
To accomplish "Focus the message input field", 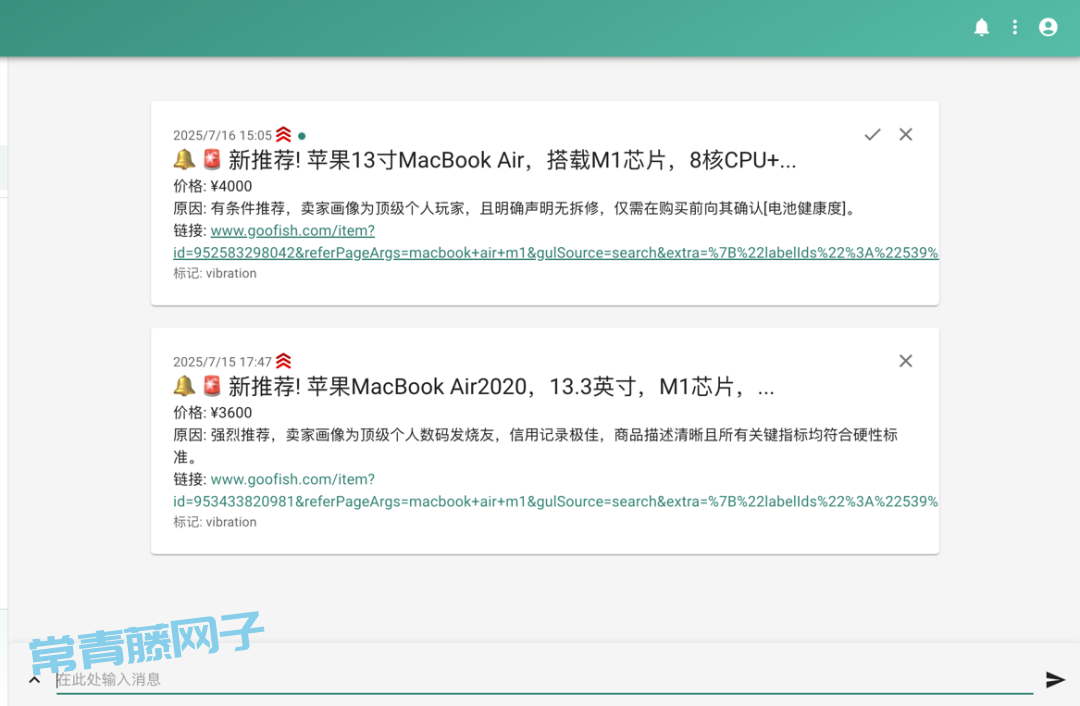I will point(544,680).
